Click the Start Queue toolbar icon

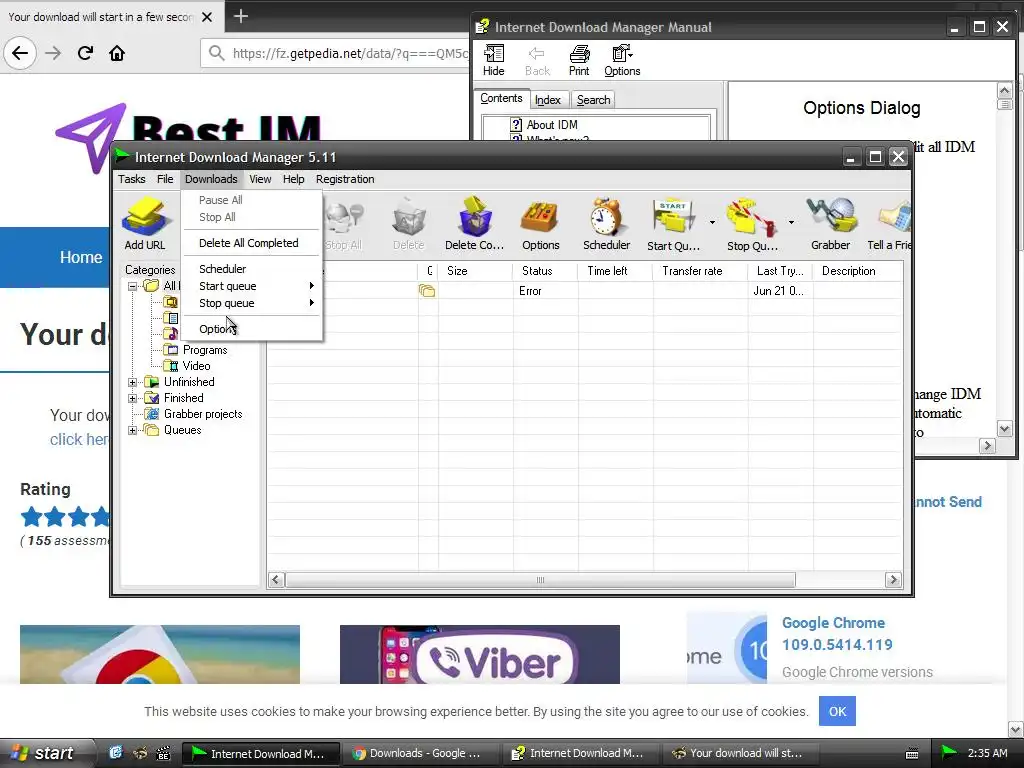click(673, 224)
